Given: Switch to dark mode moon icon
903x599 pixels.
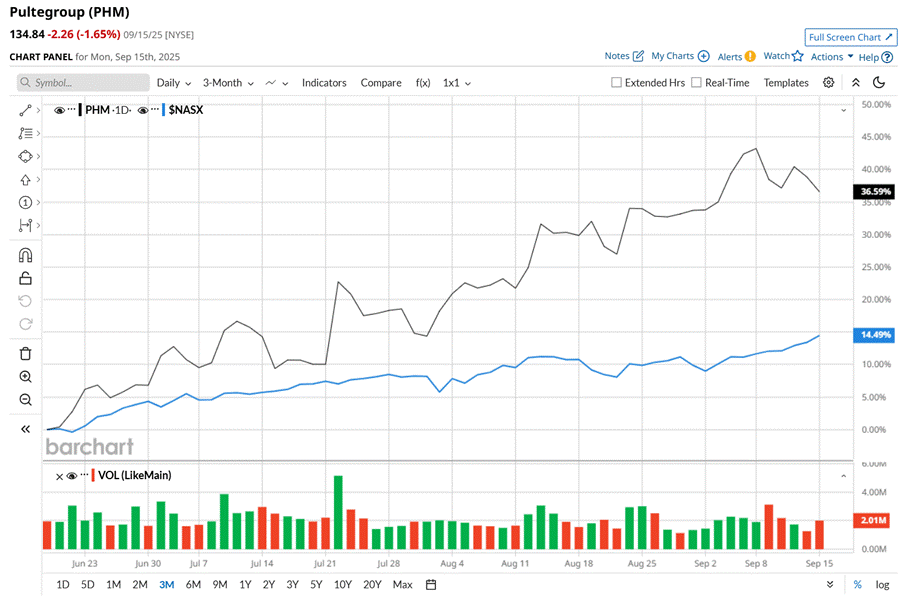Looking at the screenshot, I should pos(879,82).
